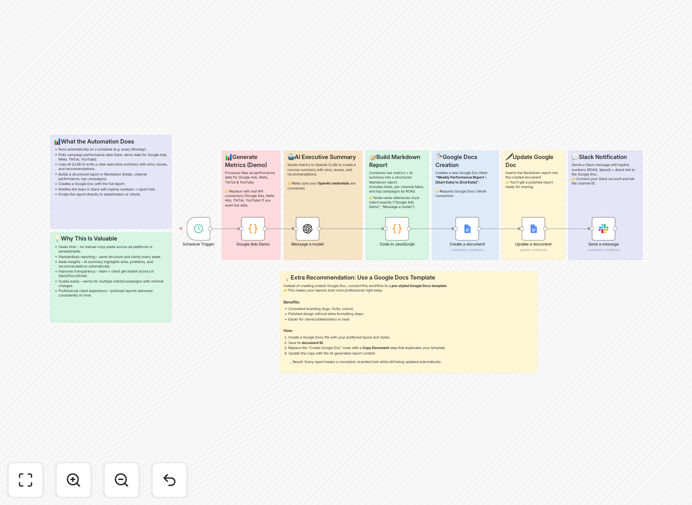Select the Update Google Doc note heading

click(529, 161)
